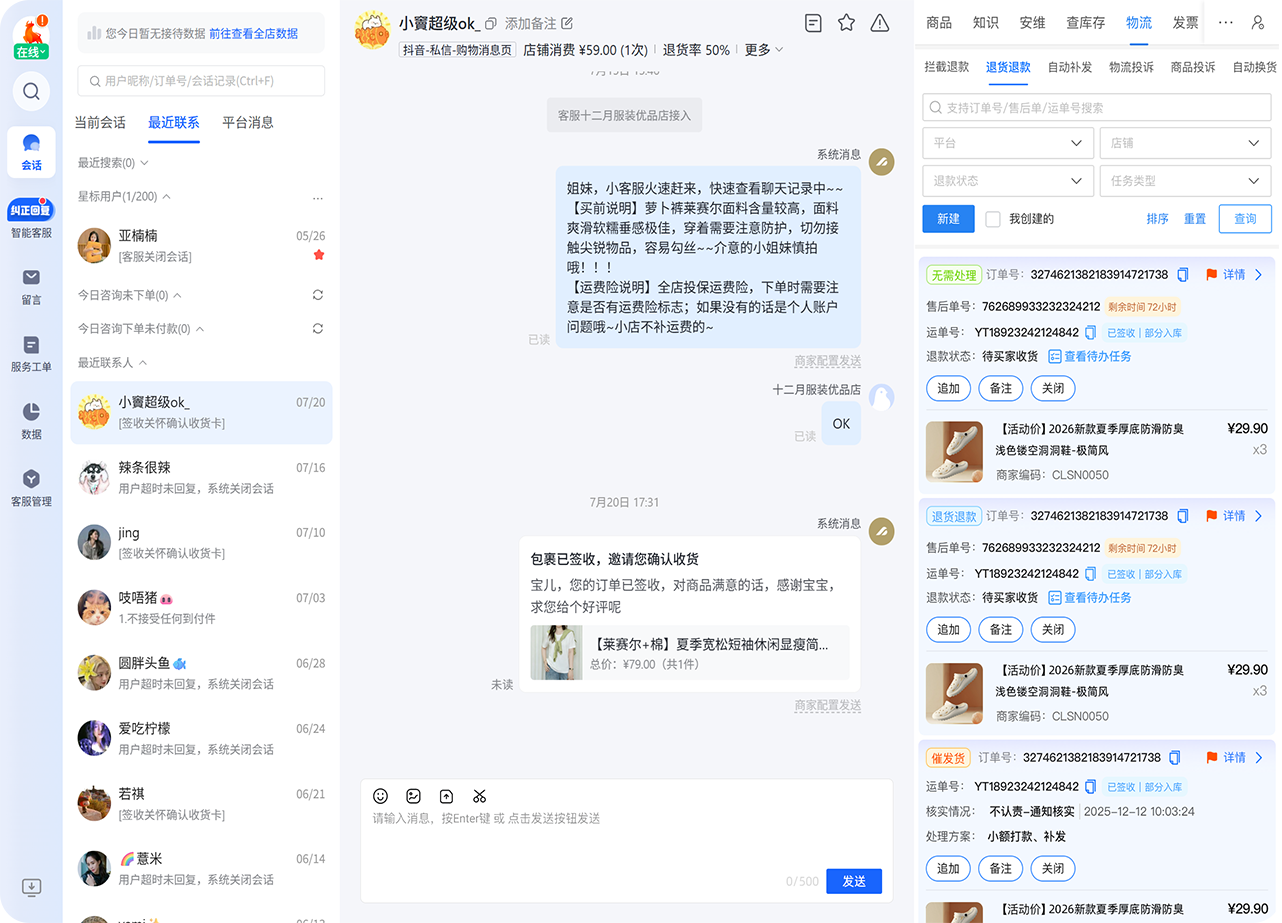Open the 查库存 tab
This screenshot has height=923, width=1282.
coord(1085,22)
